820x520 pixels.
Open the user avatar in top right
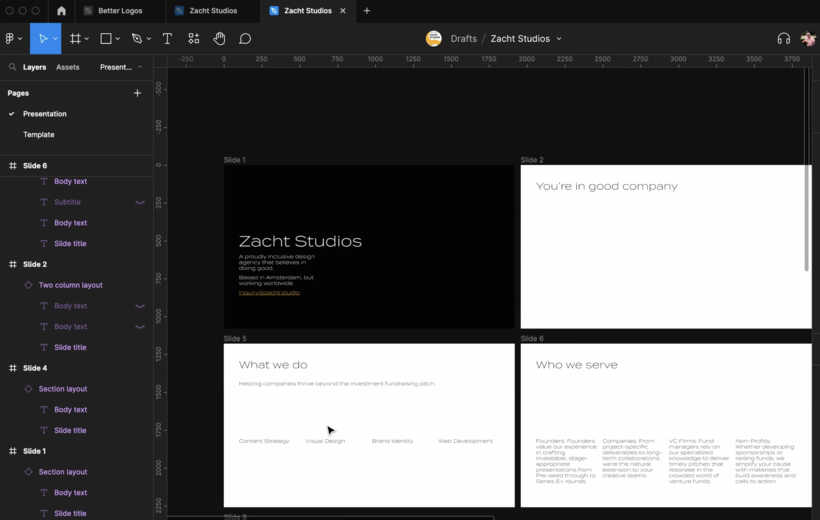(x=808, y=38)
